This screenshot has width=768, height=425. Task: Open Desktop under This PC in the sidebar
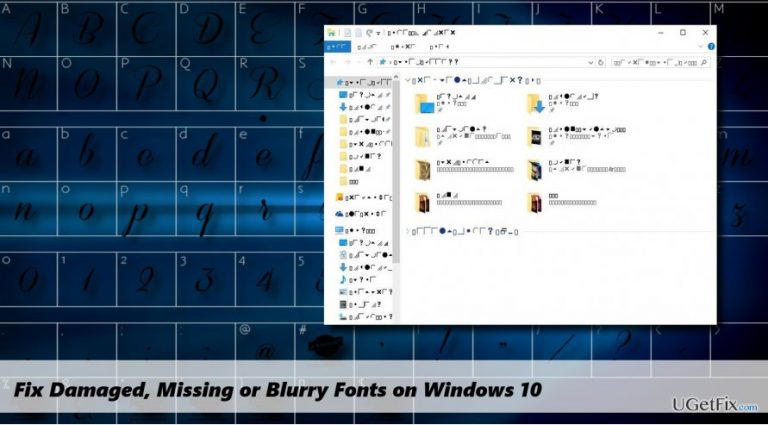[365, 243]
